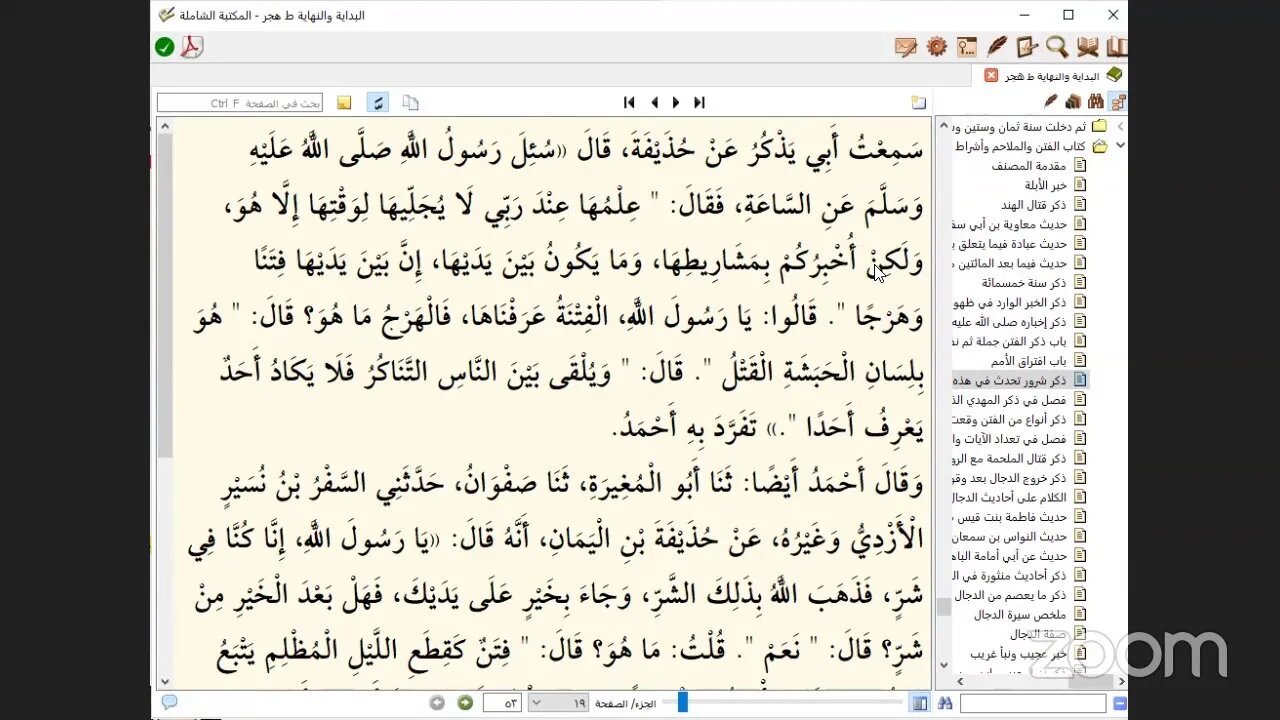Click the yellow note icon near search box
This screenshot has width=1280, height=720.
pyautogui.click(x=344, y=102)
